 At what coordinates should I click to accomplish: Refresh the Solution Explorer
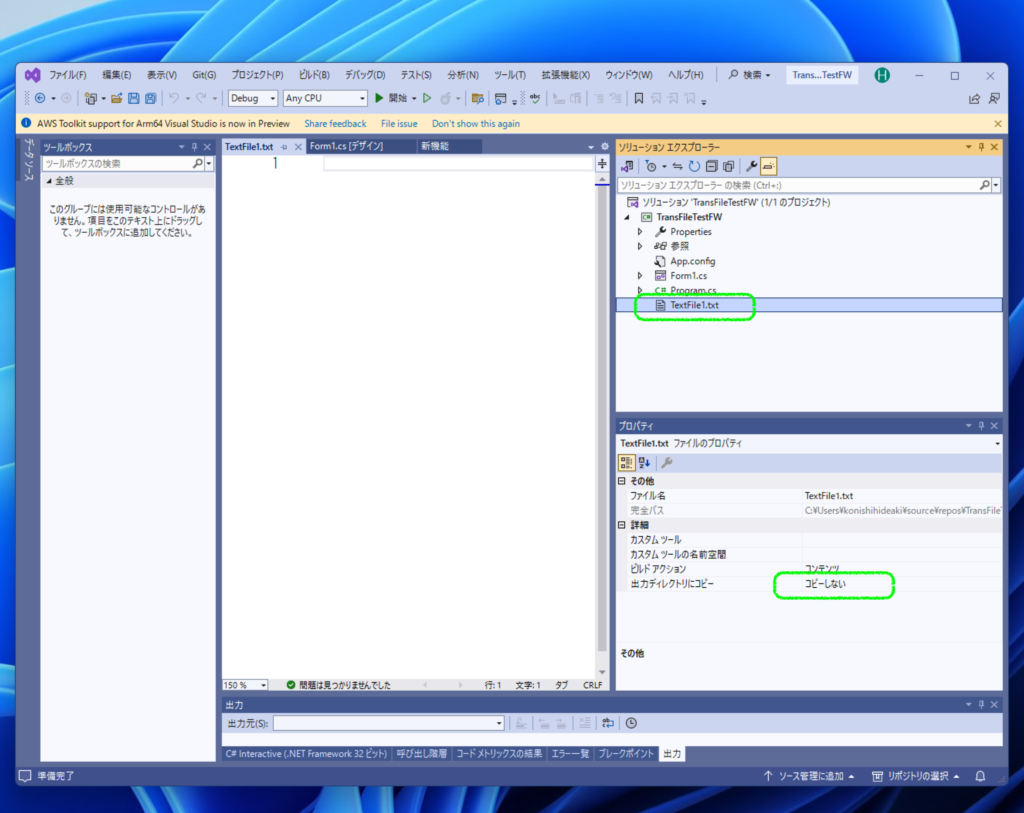point(694,167)
